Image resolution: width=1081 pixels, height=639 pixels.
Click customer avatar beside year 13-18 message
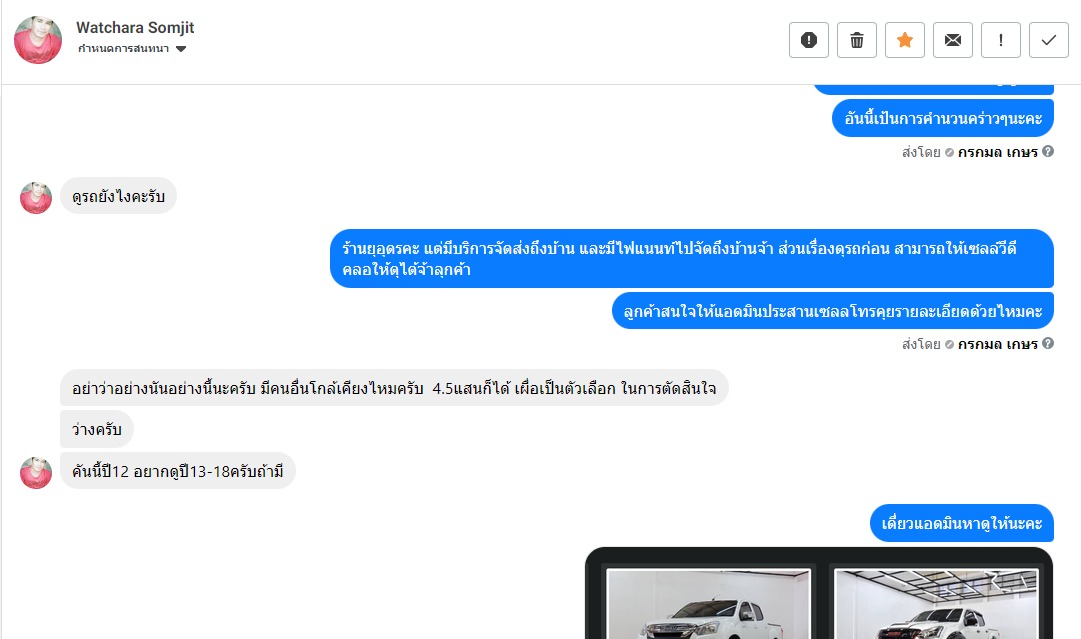click(x=36, y=473)
